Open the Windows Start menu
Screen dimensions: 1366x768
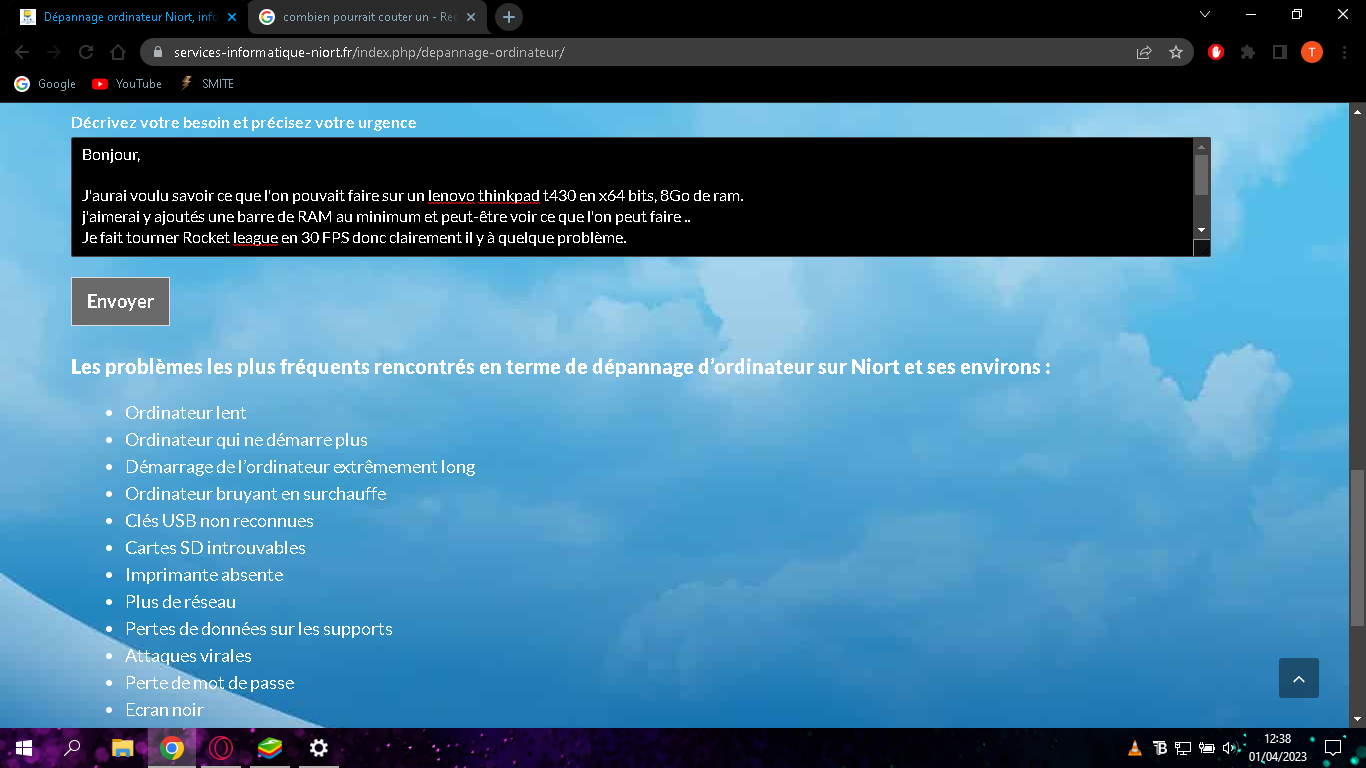[23, 748]
